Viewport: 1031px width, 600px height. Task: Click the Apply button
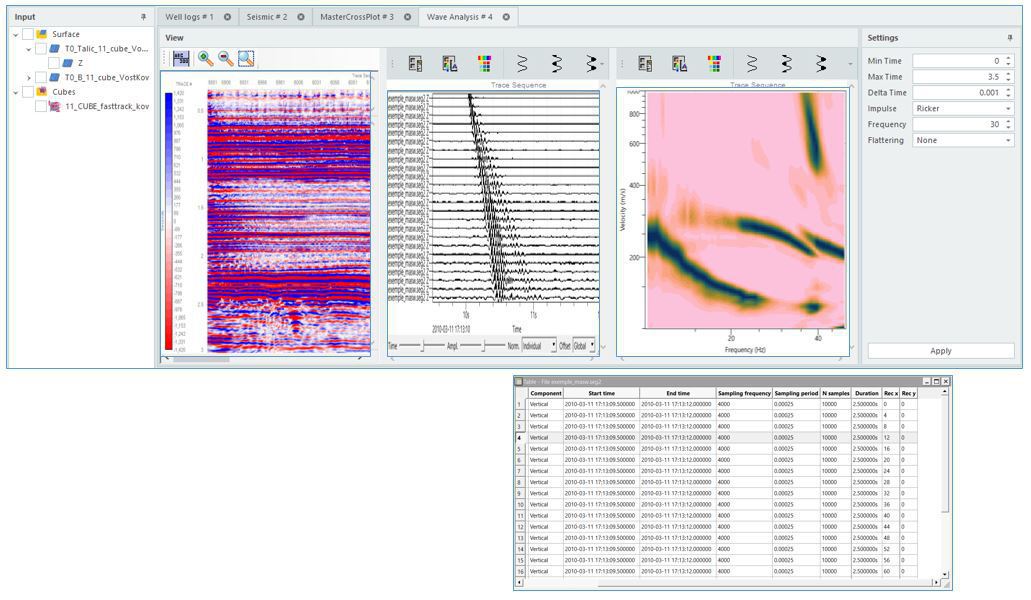click(x=940, y=351)
